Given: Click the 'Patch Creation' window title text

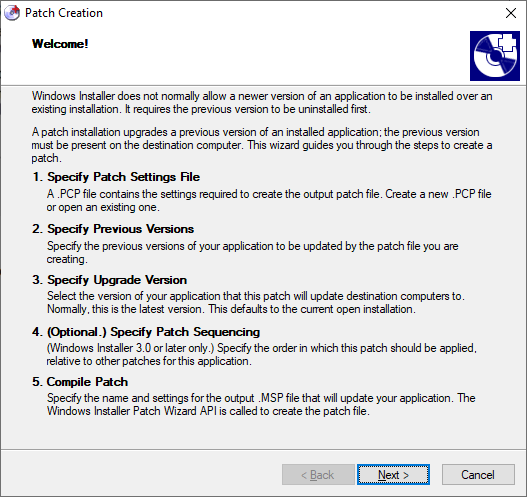Looking at the screenshot, I should tap(64, 13).
